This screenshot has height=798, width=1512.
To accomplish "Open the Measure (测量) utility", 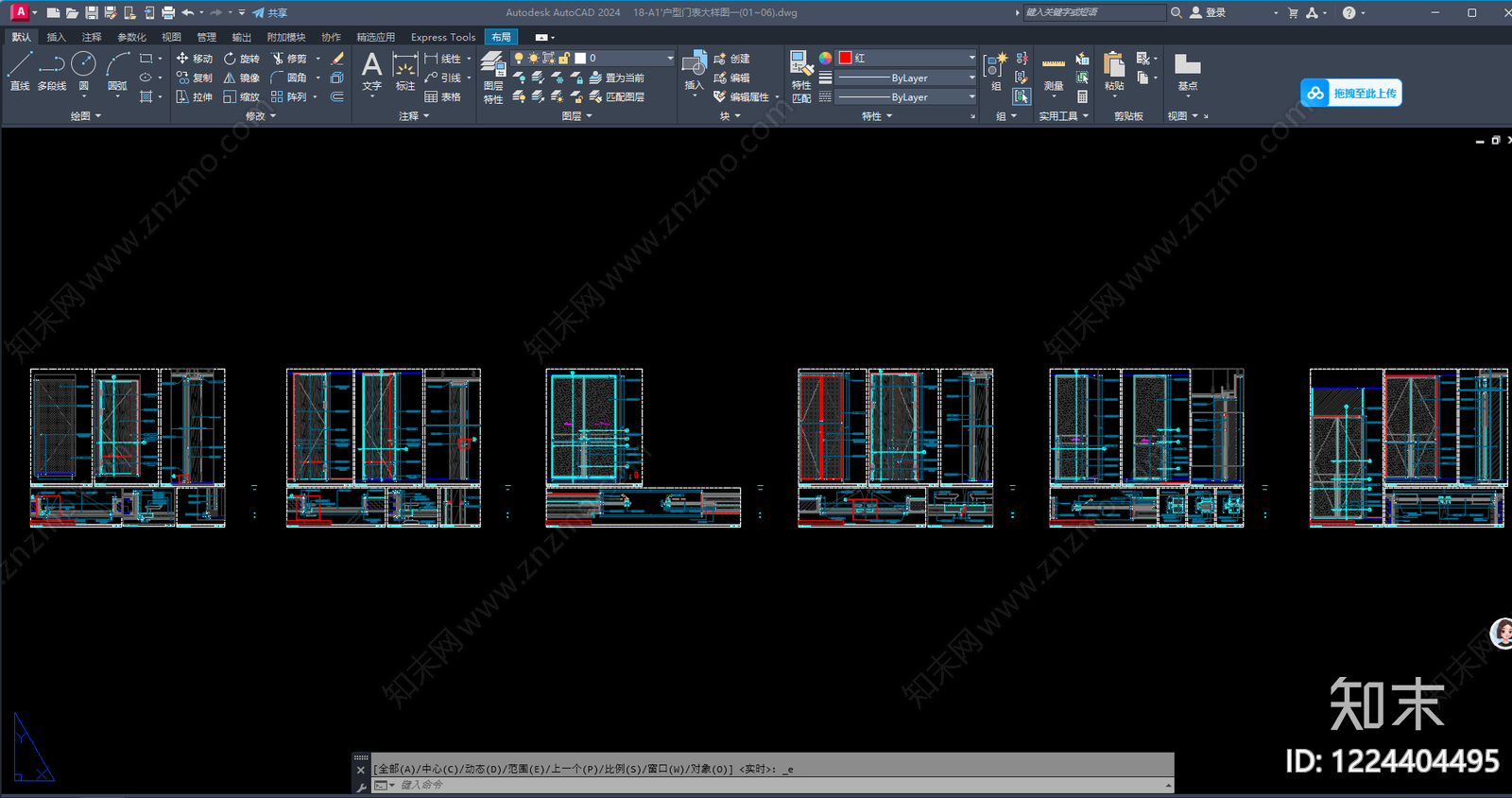I will coord(1054,74).
